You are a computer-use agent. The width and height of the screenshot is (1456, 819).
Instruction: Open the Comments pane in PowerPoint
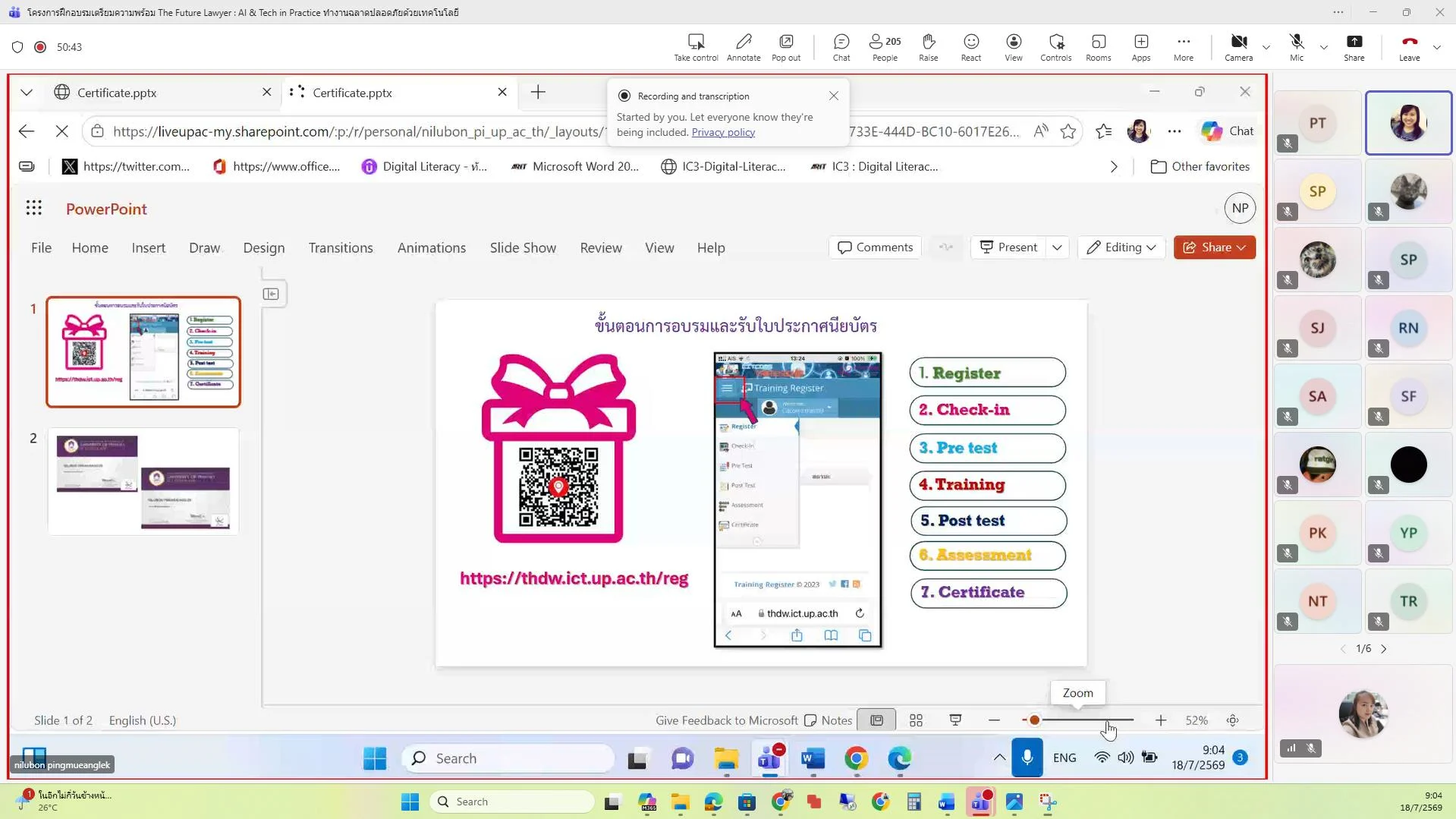875,247
